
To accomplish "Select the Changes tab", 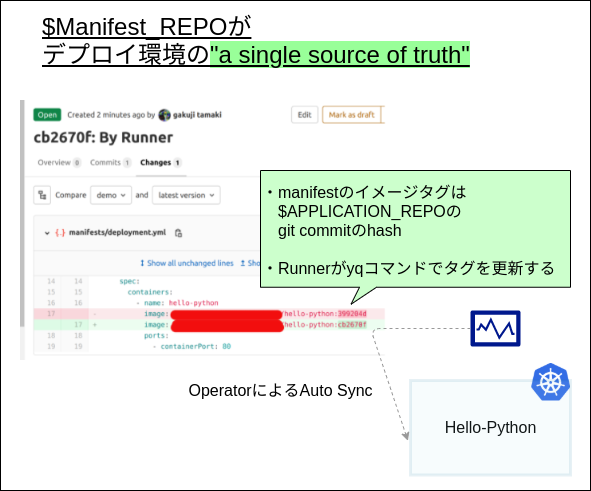I will tap(161, 162).
